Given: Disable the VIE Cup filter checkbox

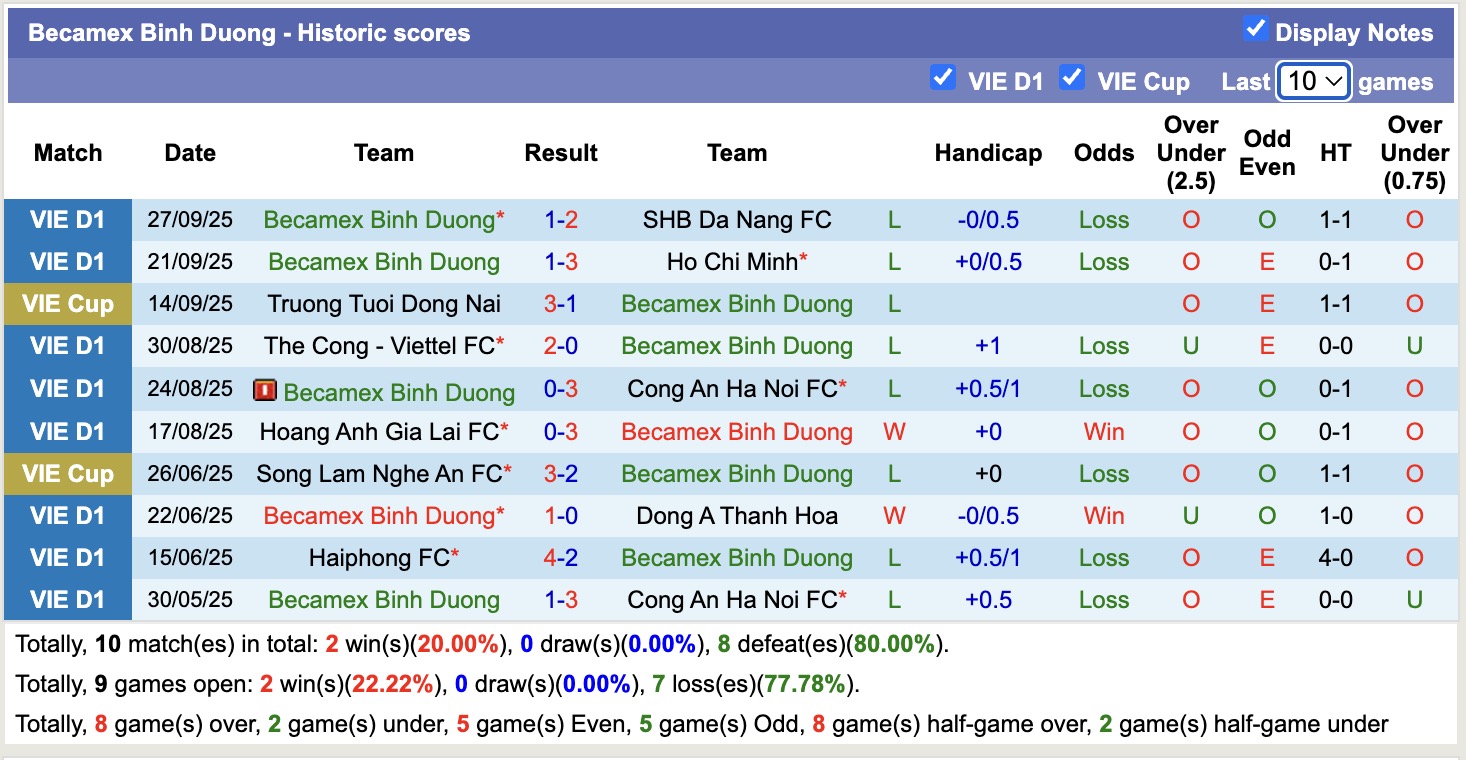Looking at the screenshot, I should coord(1072,78).
